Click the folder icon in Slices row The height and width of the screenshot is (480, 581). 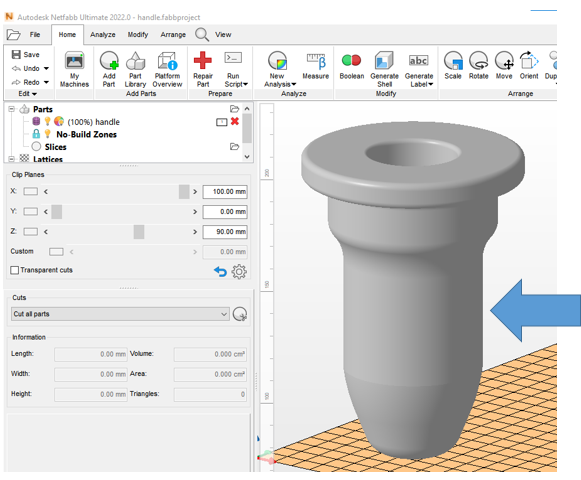click(234, 146)
